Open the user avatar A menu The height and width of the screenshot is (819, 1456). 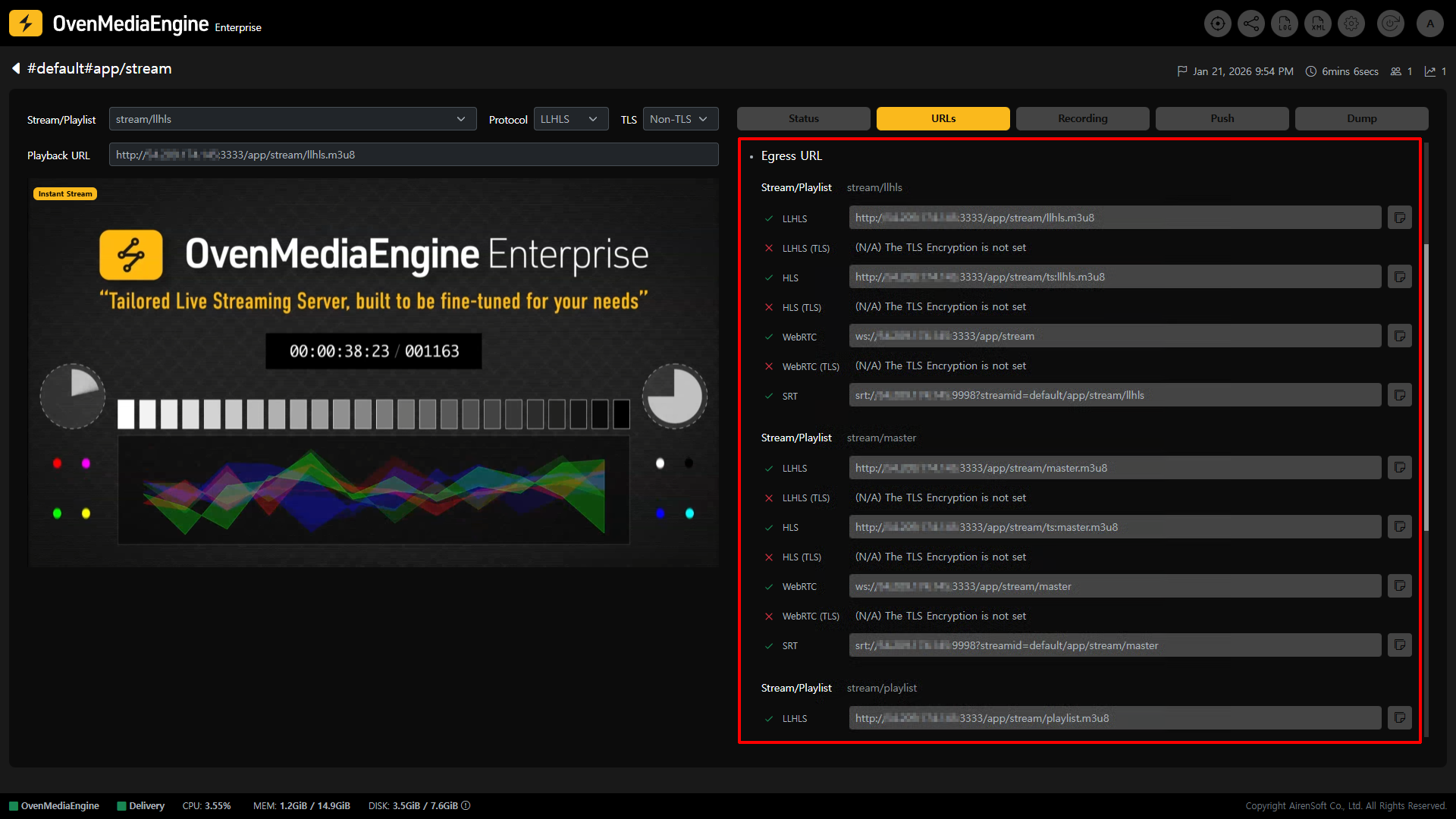coord(1430,24)
